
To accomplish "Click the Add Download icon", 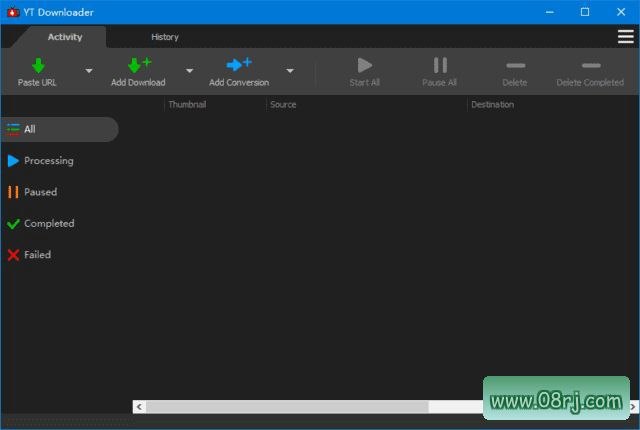I will click(139, 65).
